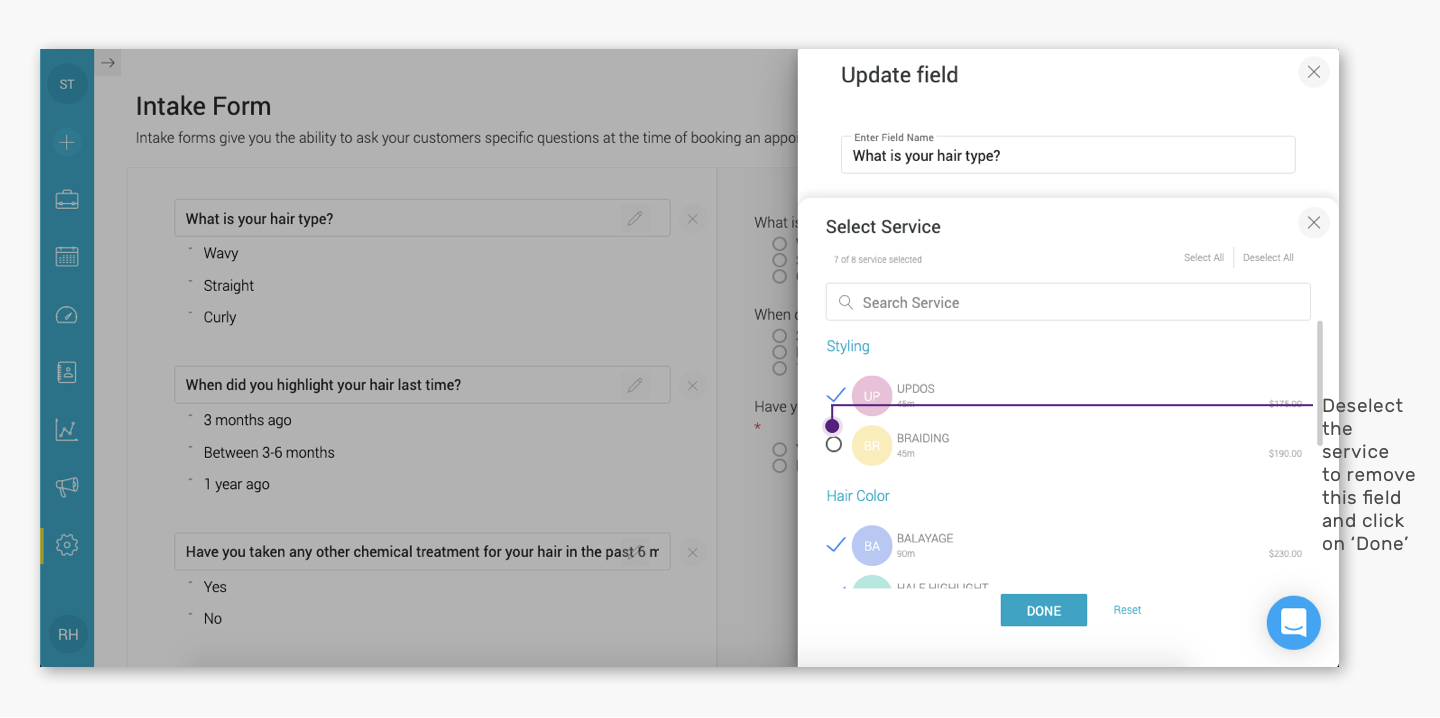
Task: Click the UP service avatar
Action: pos(872,396)
